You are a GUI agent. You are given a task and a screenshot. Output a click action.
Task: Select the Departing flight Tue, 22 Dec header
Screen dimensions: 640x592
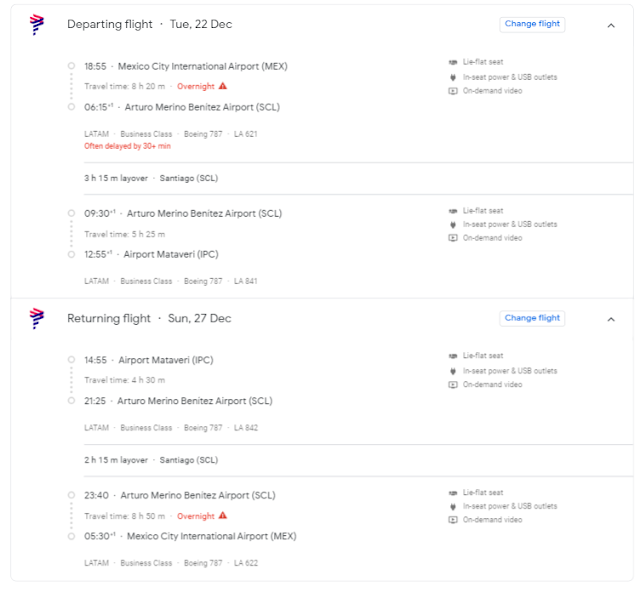[149, 24]
